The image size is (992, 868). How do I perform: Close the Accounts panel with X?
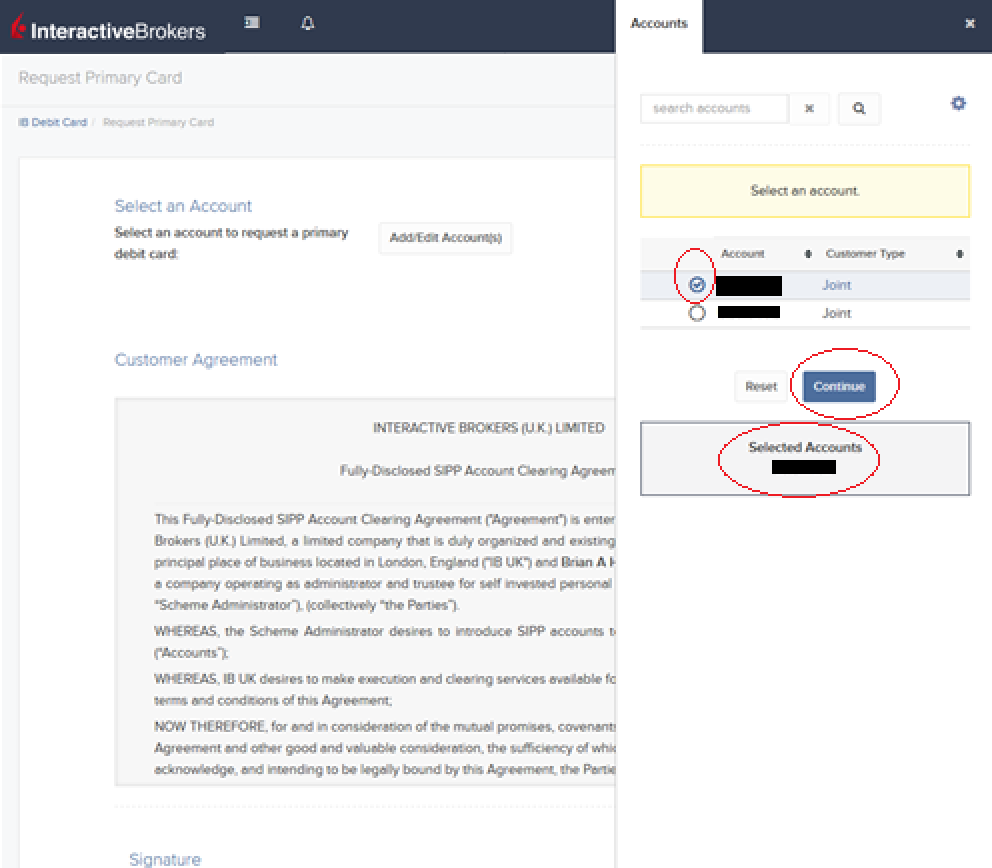point(970,23)
